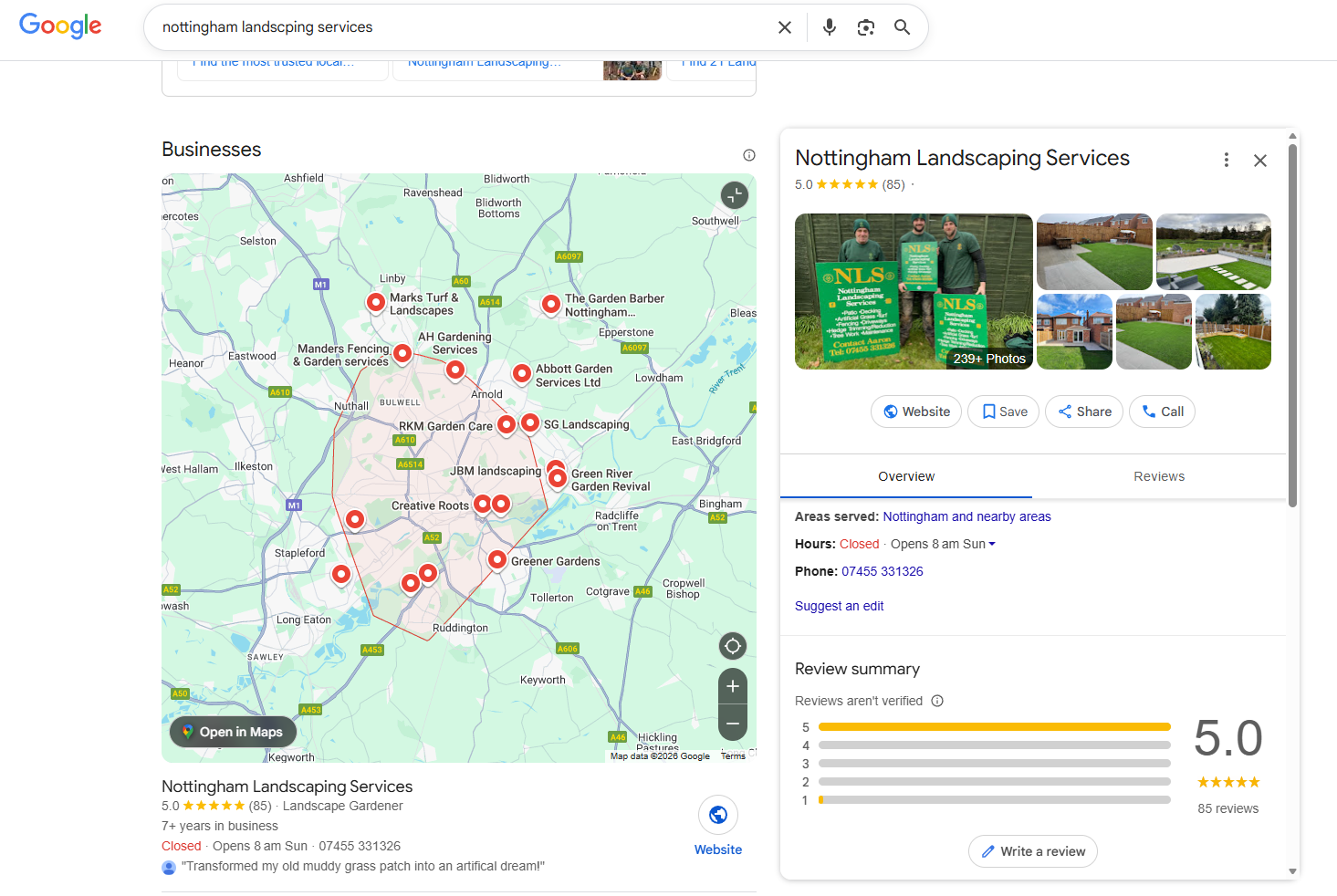
Task: Collapse the map using top-right icon
Action: pyautogui.click(x=734, y=194)
